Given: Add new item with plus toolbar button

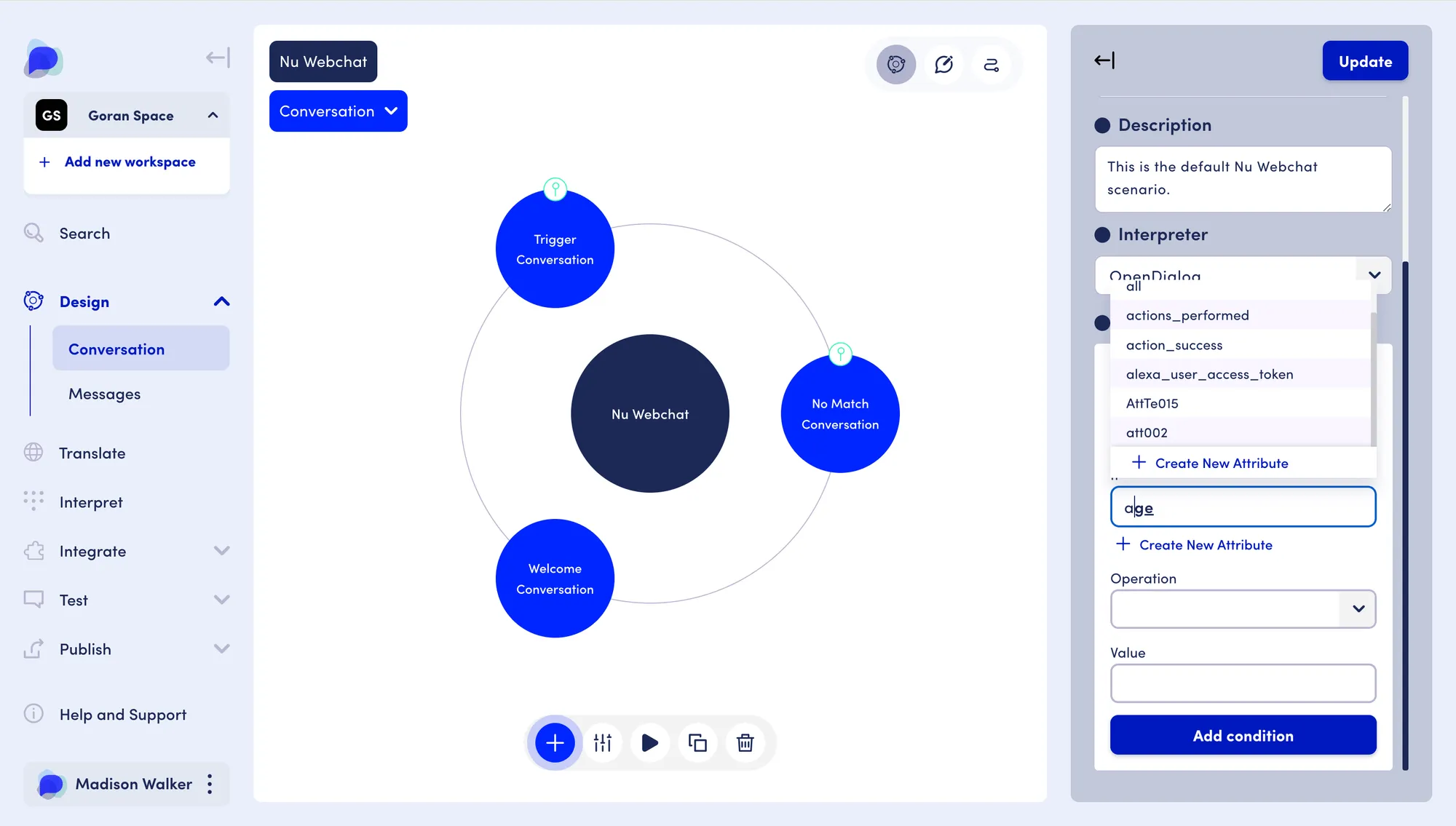Looking at the screenshot, I should pyautogui.click(x=555, y=742).
